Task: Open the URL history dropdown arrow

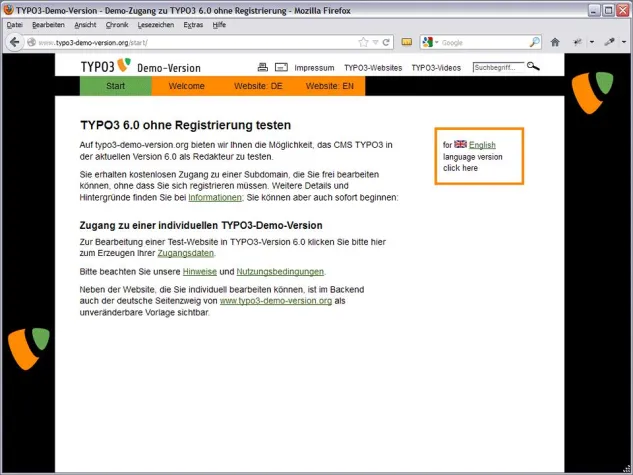Action: pos(375,42)
